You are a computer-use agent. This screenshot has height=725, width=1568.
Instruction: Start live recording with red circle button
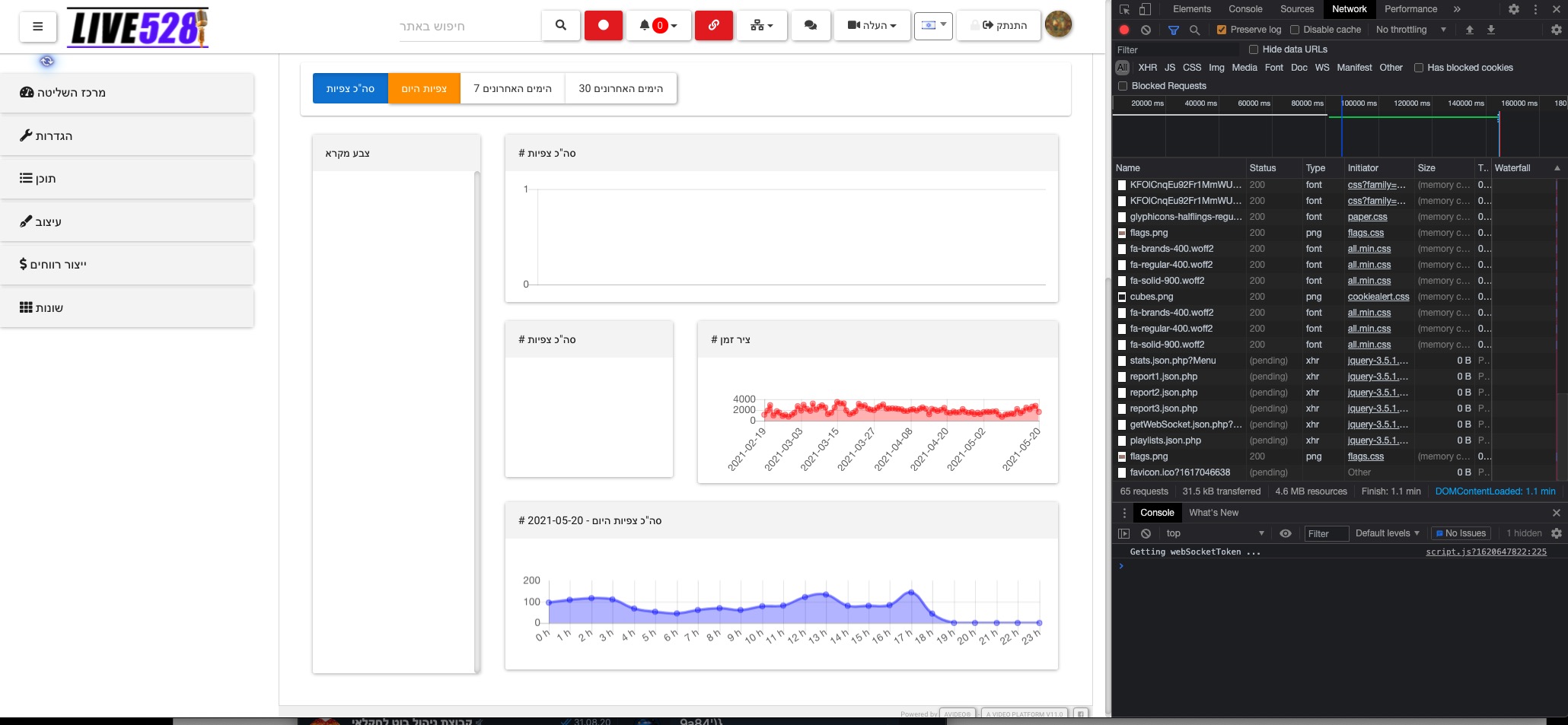[604, 25]
